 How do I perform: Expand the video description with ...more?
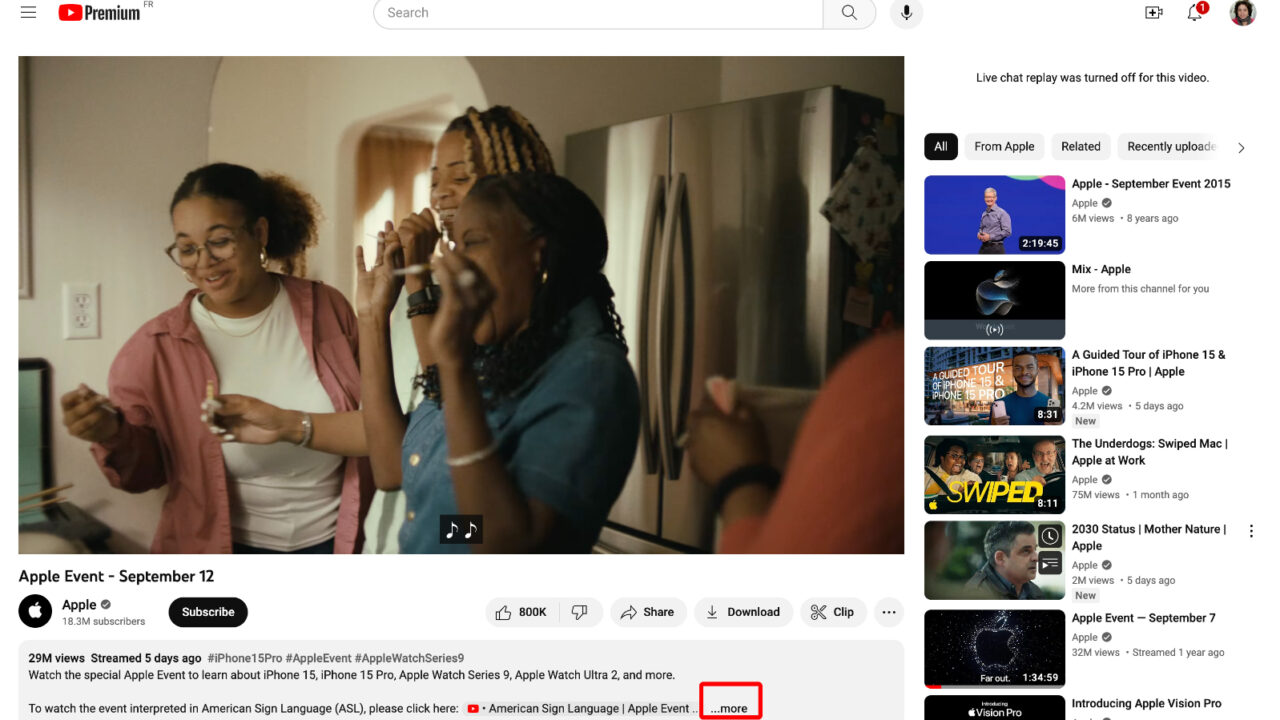click(729, 707)
